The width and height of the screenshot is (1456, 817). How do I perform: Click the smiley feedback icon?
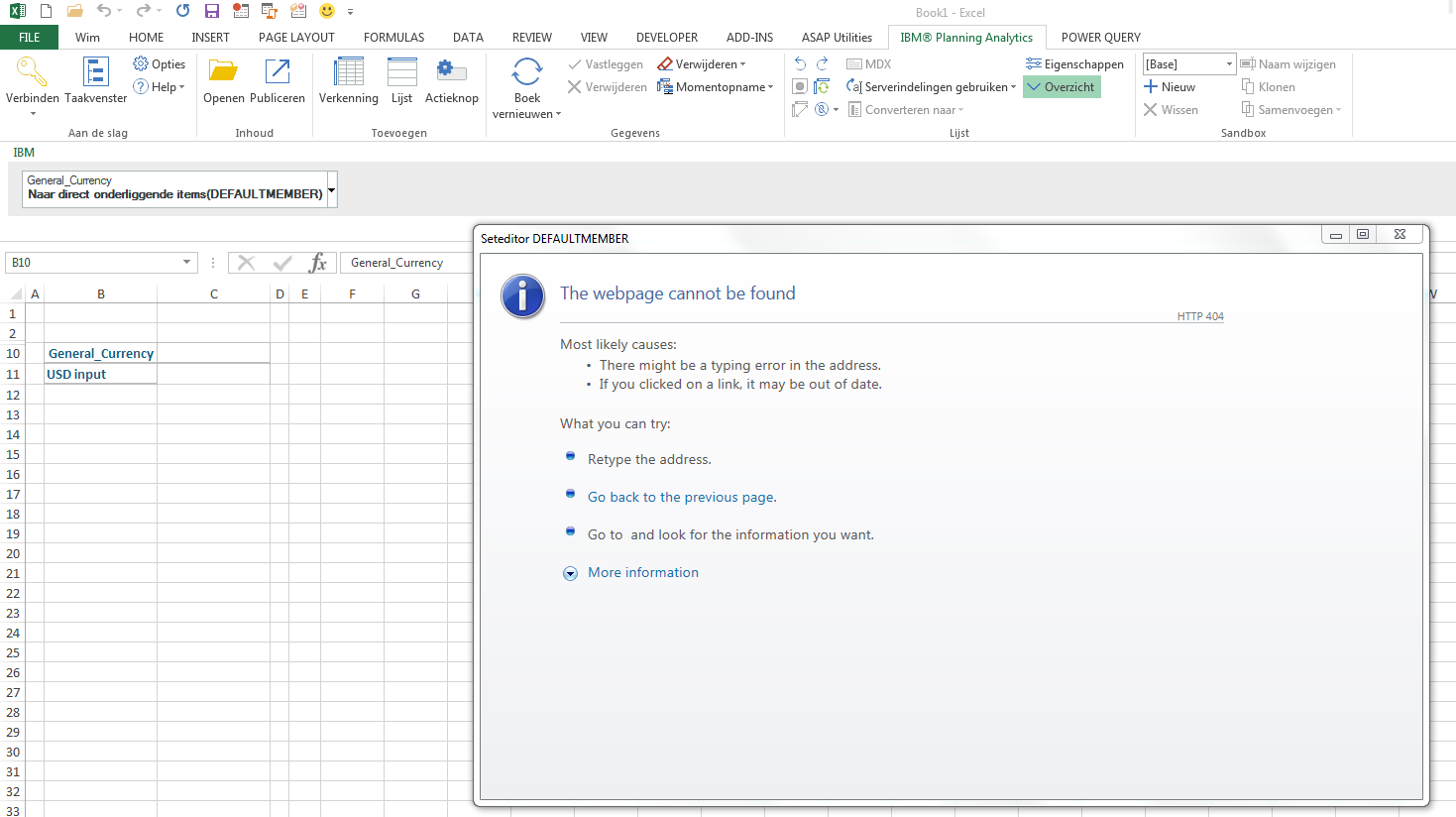click(x=327, y=11)
